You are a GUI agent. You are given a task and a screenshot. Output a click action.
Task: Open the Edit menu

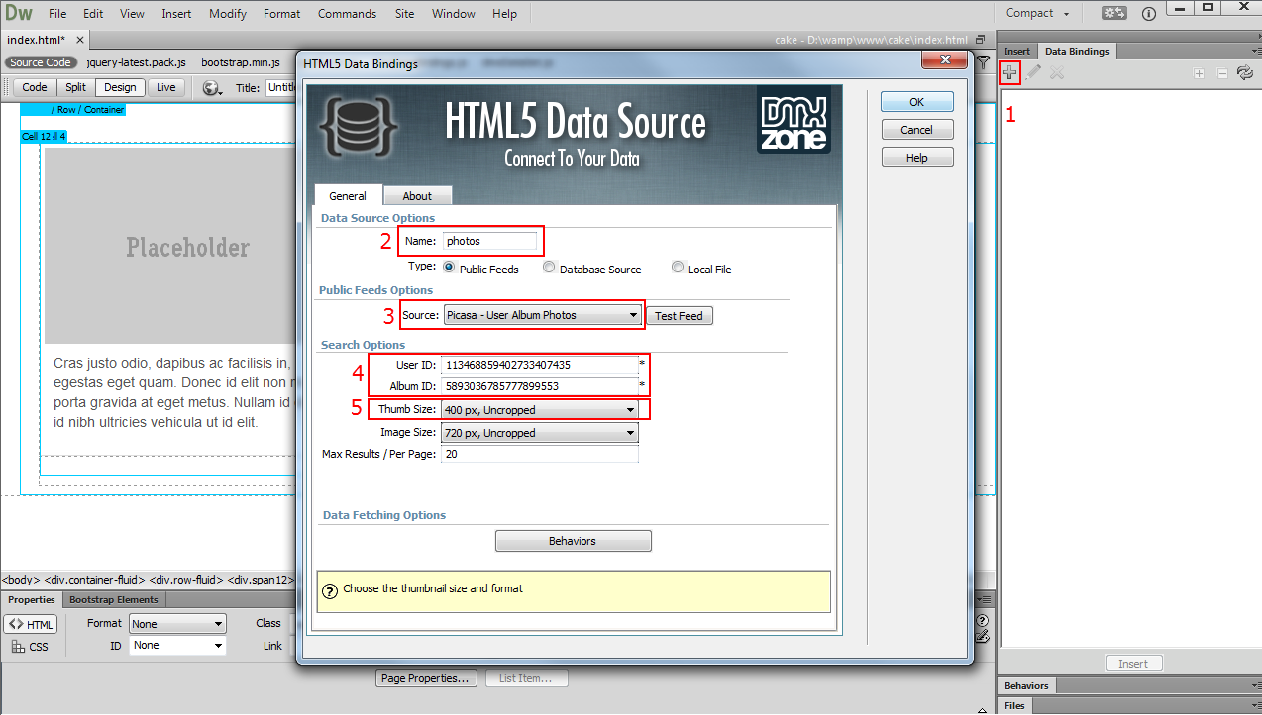tap(93, 14)
